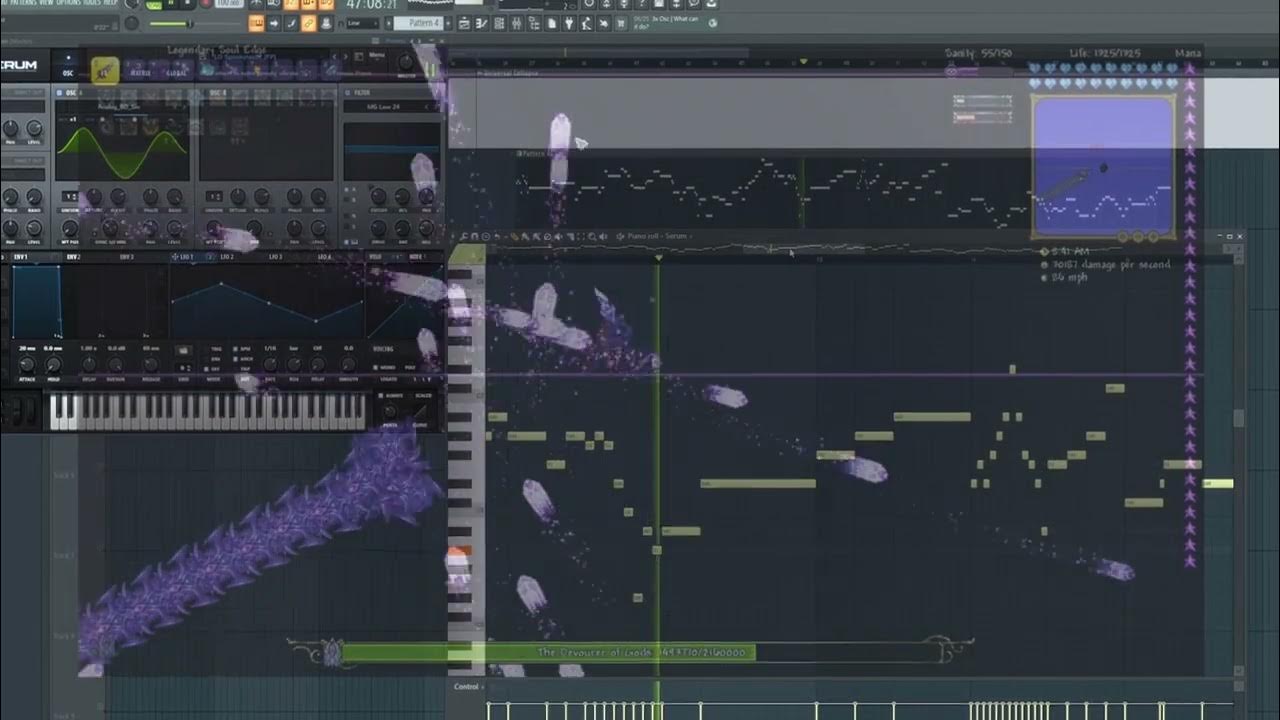The width and height of the screenshot is (1280, 720).
Task: Open the Playlist view icon
Action: [464, 23]
